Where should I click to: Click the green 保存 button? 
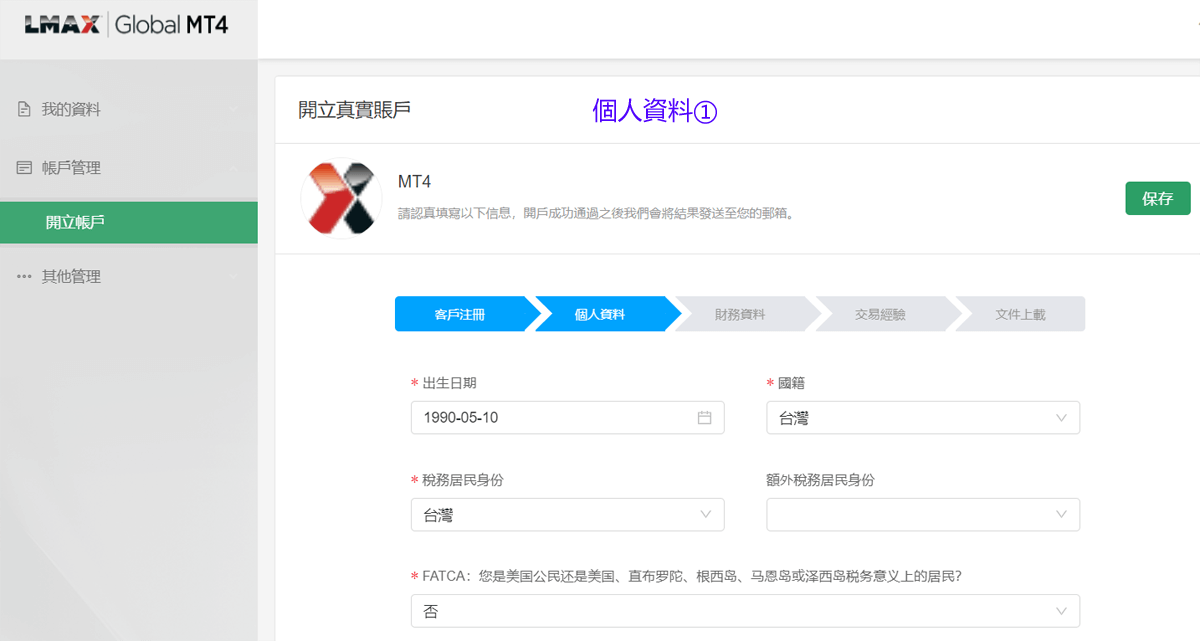tap(1157, 198)
